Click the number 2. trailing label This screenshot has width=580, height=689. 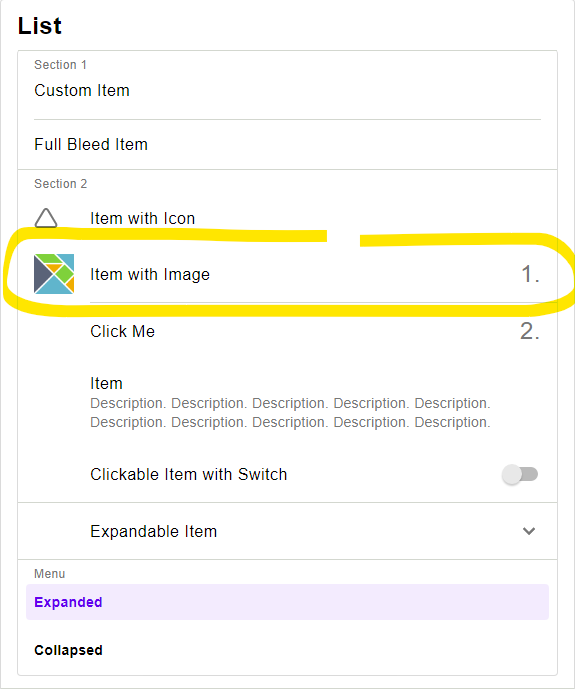pos(530,331)
